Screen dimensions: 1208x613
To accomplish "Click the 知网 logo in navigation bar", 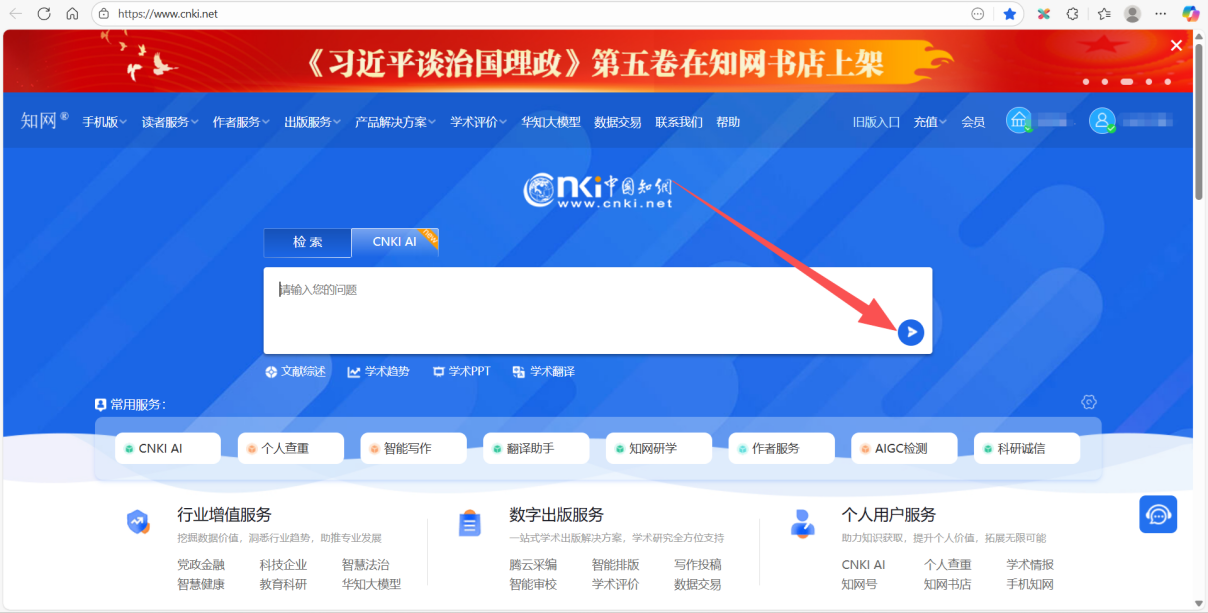I will 45,121.
